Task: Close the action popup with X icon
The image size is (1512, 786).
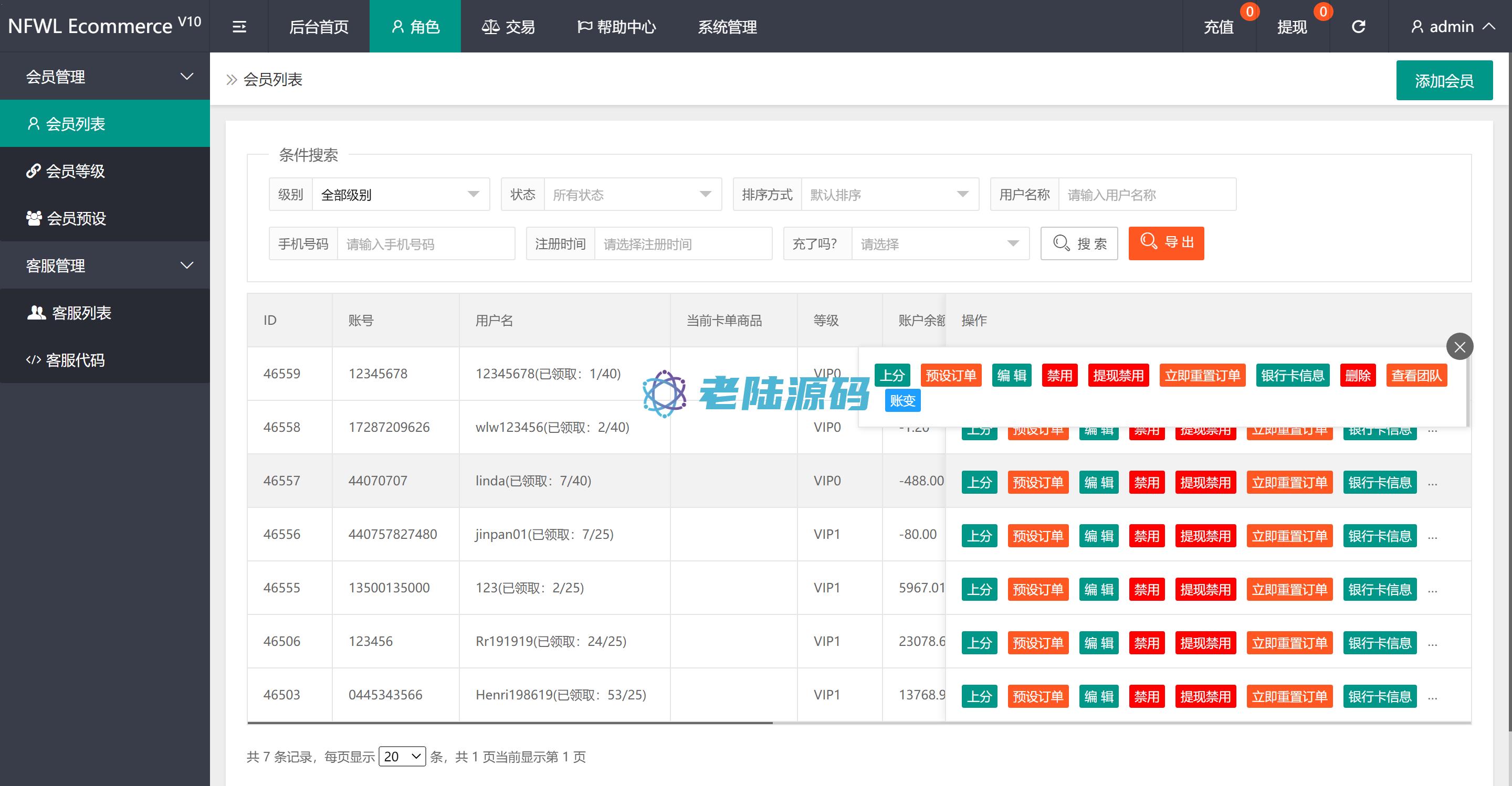Action: 1459,347
